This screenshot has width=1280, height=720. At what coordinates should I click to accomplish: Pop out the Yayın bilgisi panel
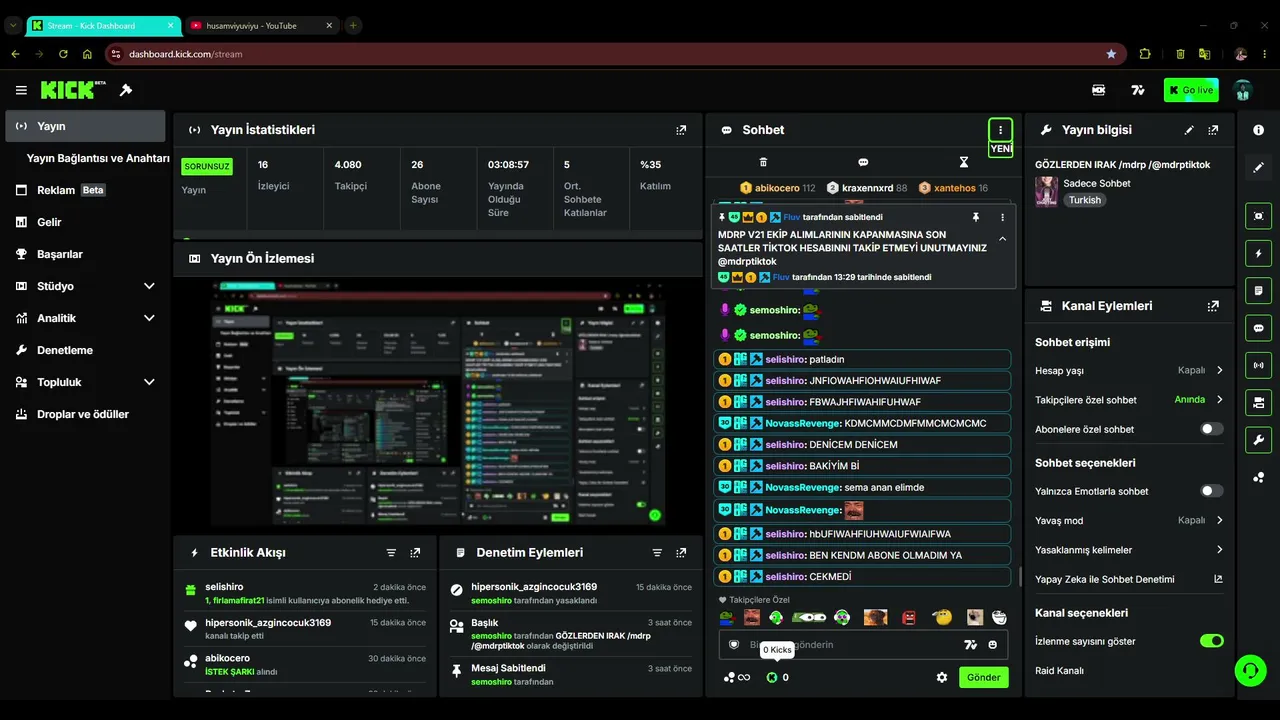[1213, 130]
